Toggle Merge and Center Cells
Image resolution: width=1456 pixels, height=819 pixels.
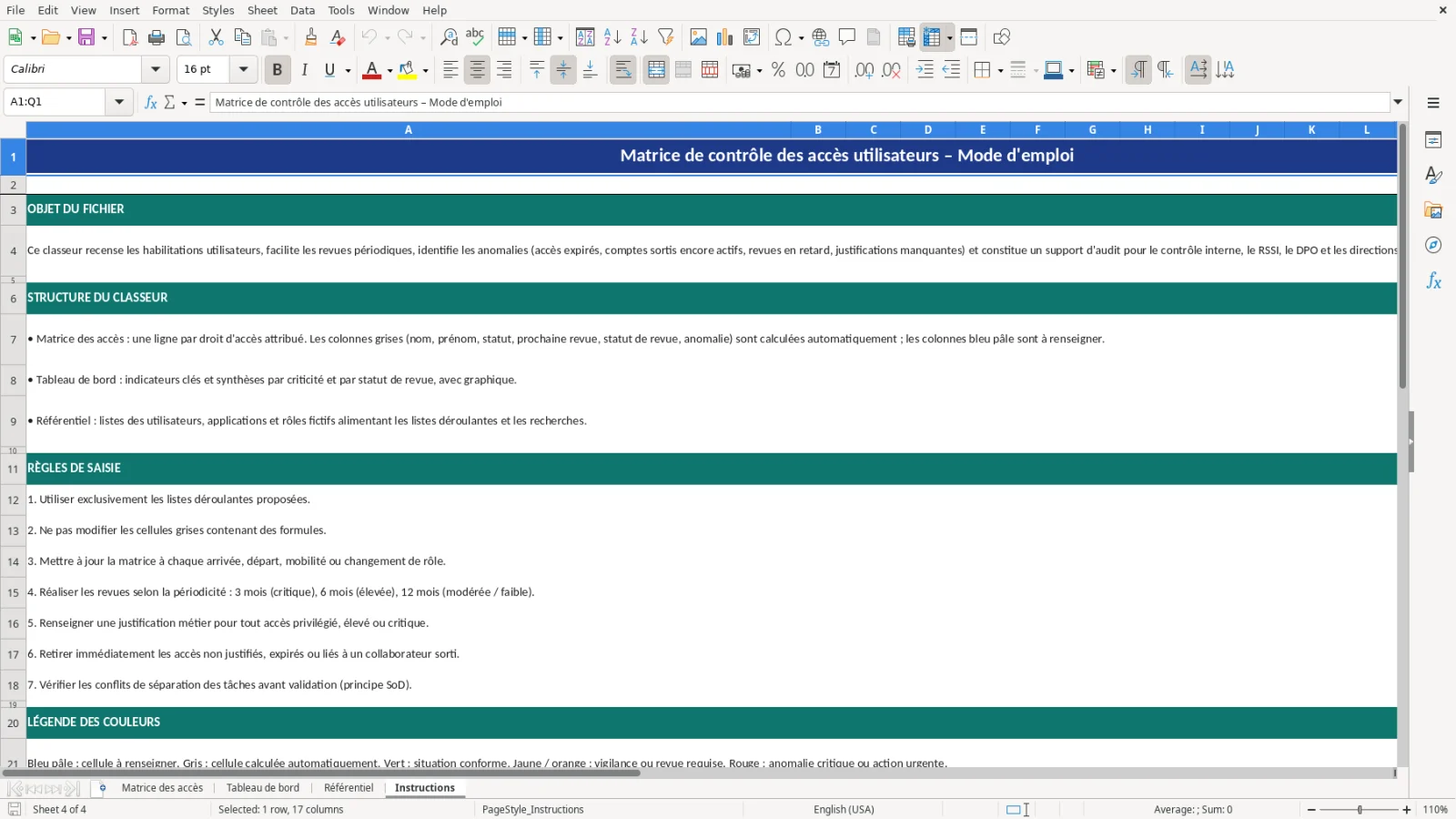pos(656,70)
